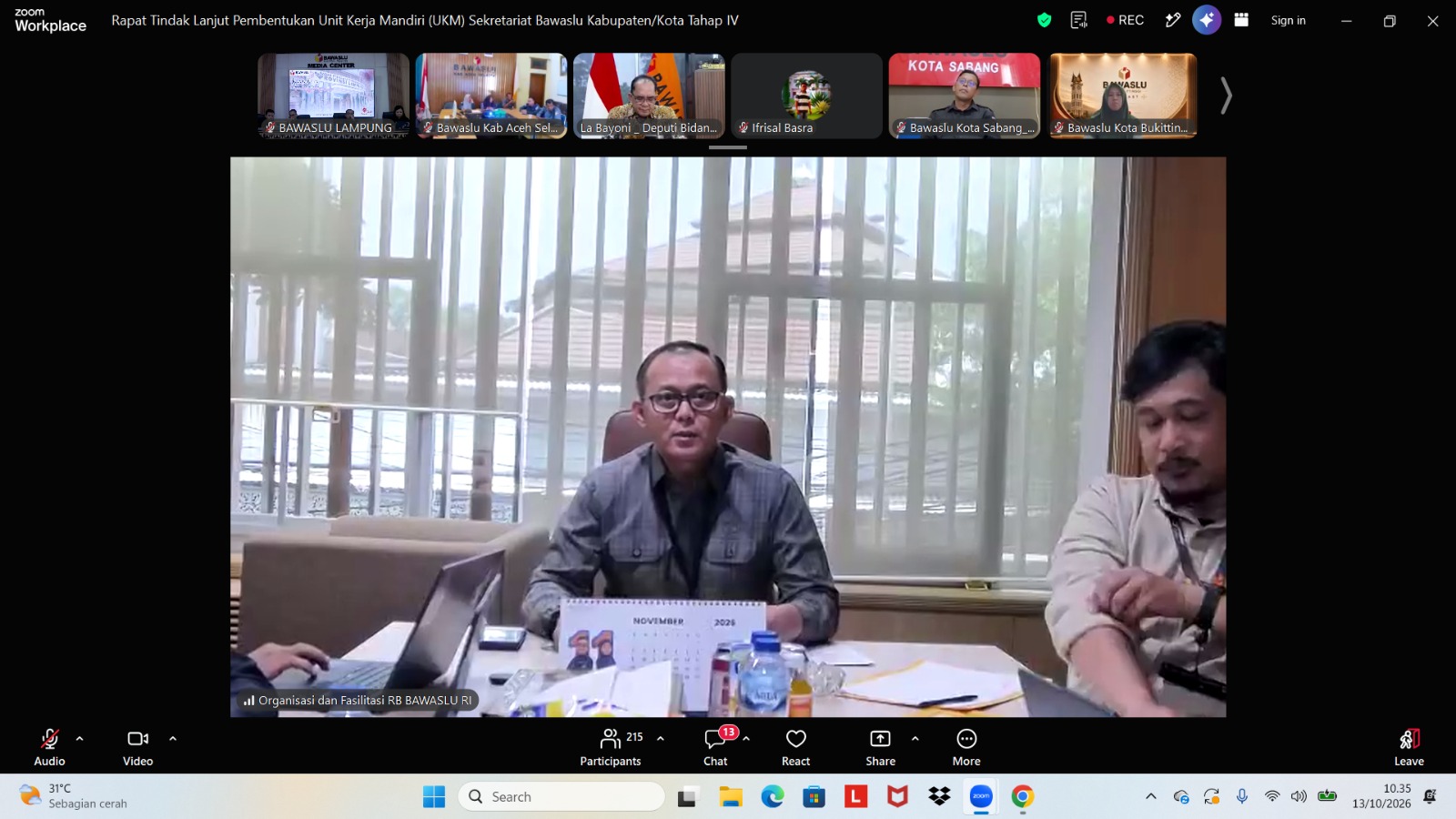Open Dropbox from the taskbar

tap(939, 797)
